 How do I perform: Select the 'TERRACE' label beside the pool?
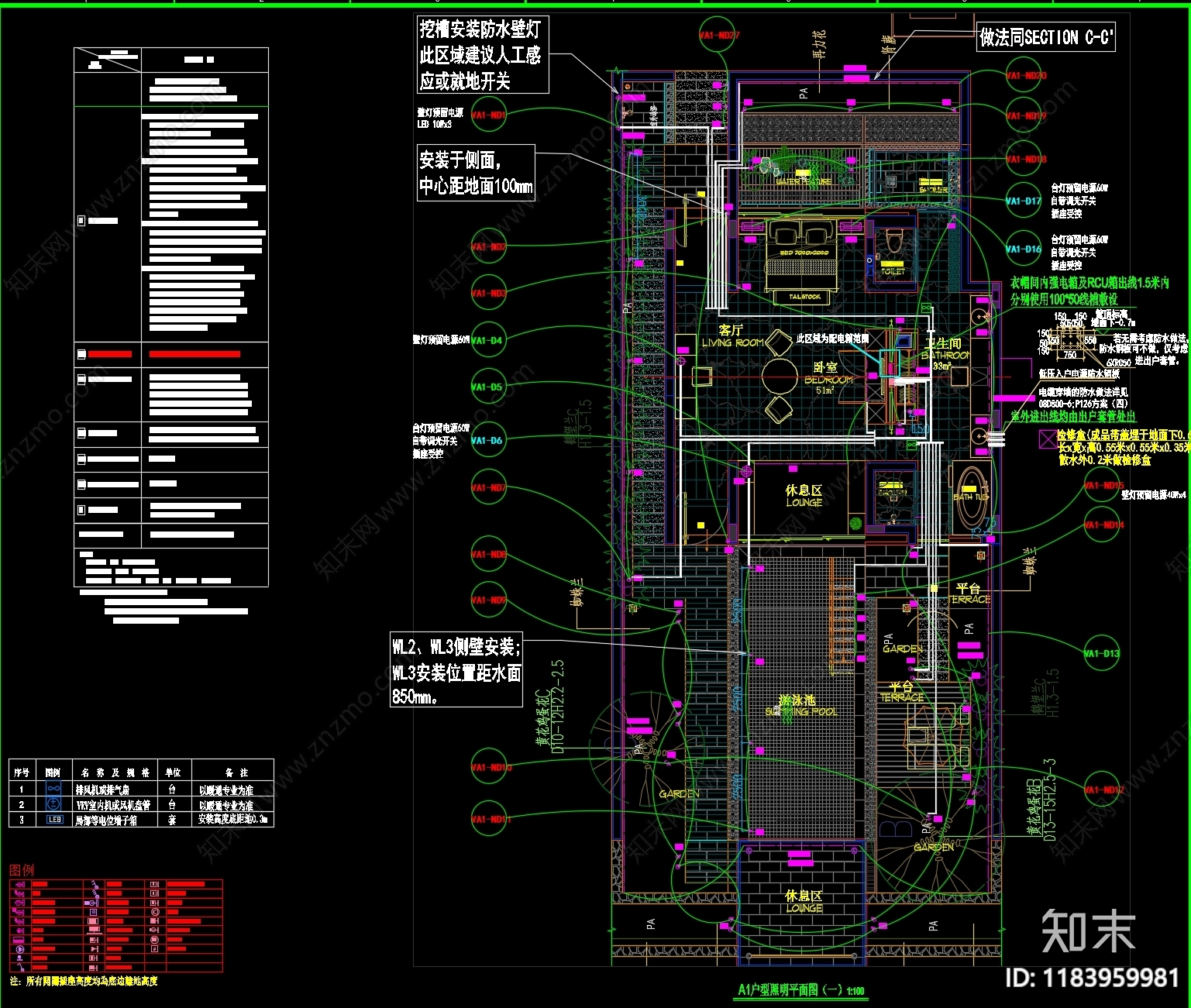(x=902, y=698)
